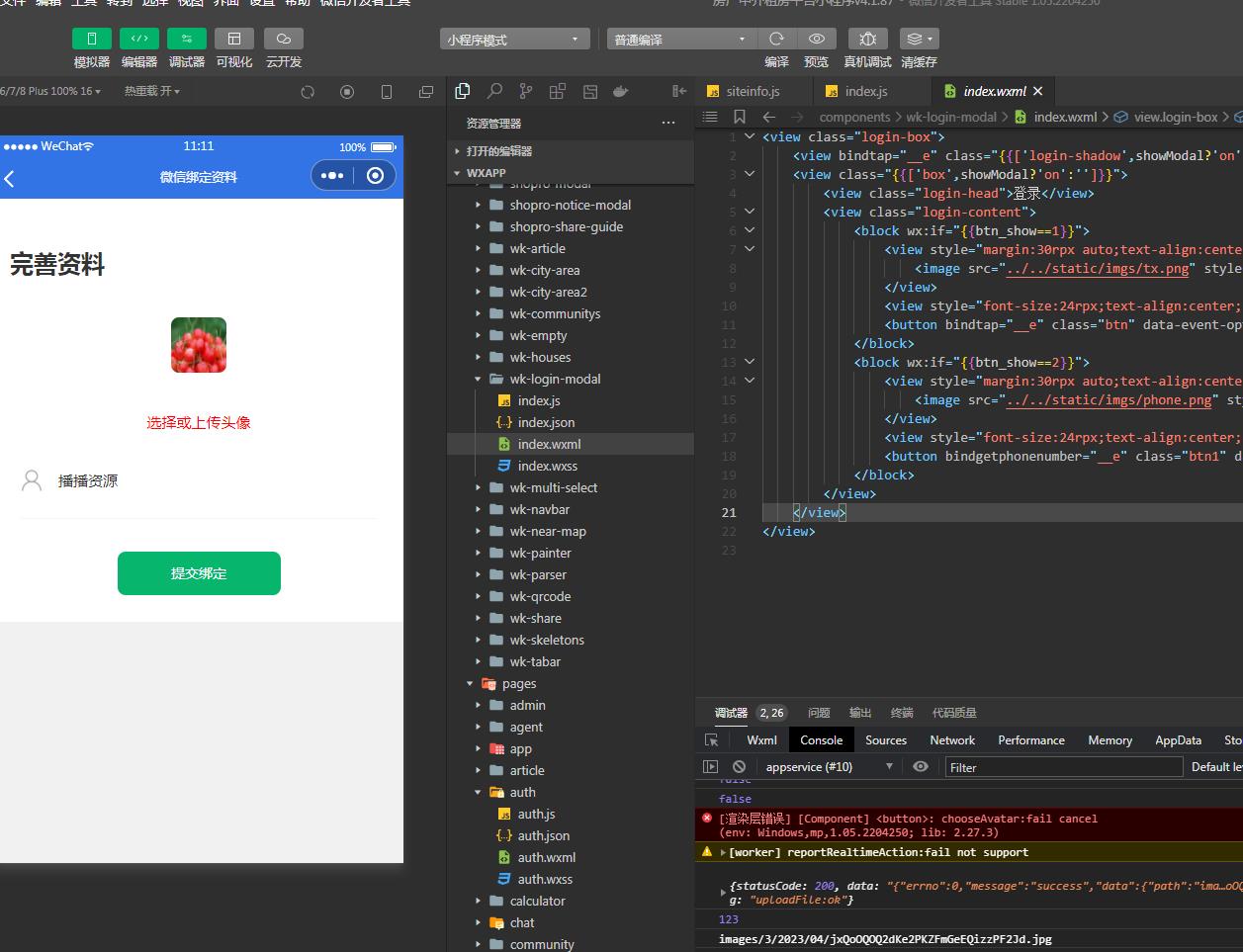Switch to the siteinfo.js editor tab
This screenshot has width=1243, height=952.
click(752, 91)
